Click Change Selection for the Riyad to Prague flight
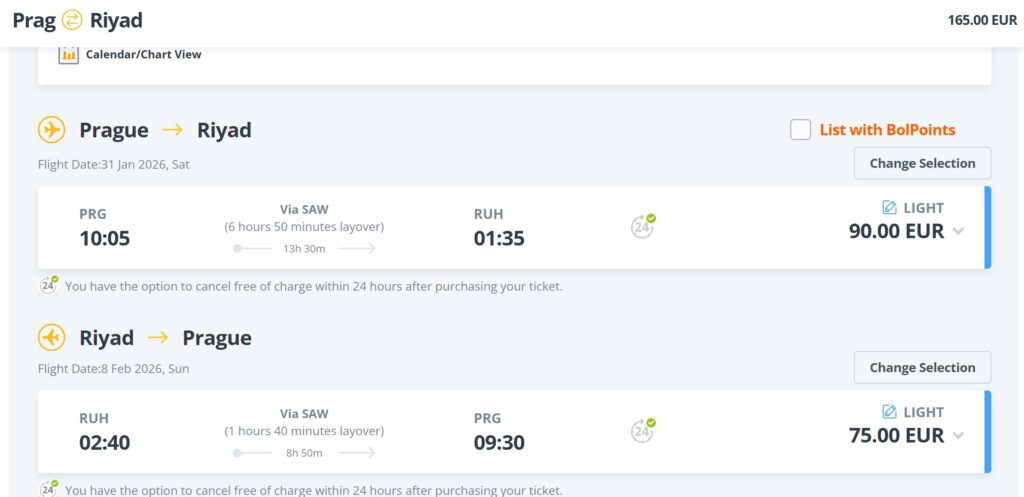This screenshot has width=1024, height=497. point(921,367)
